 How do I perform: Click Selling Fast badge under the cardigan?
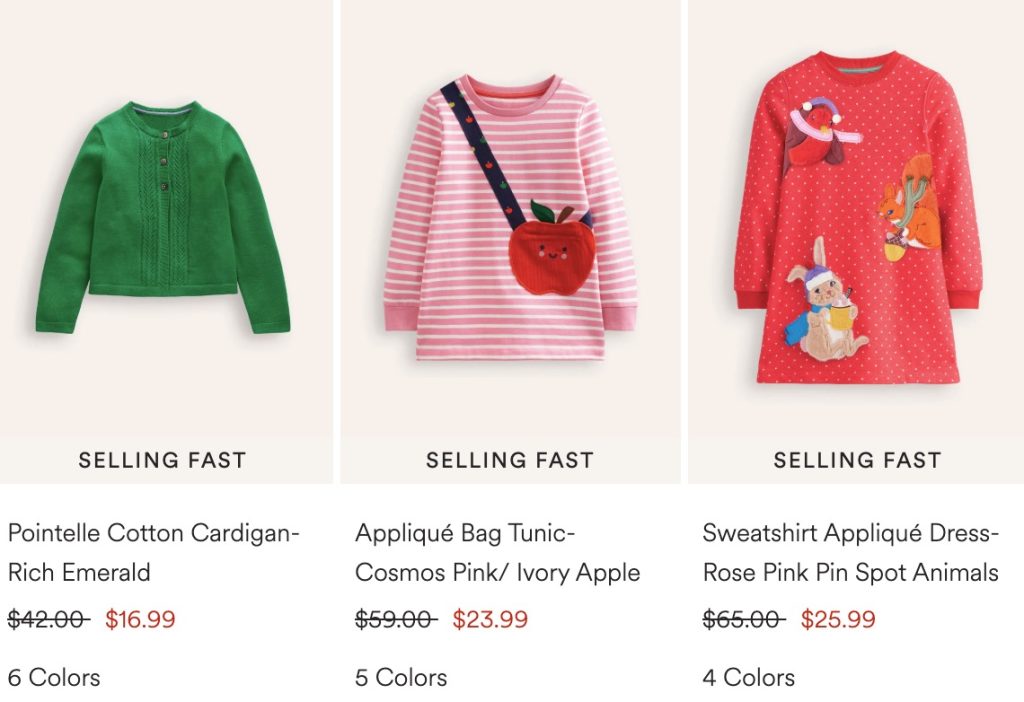(x=162, y=461)
